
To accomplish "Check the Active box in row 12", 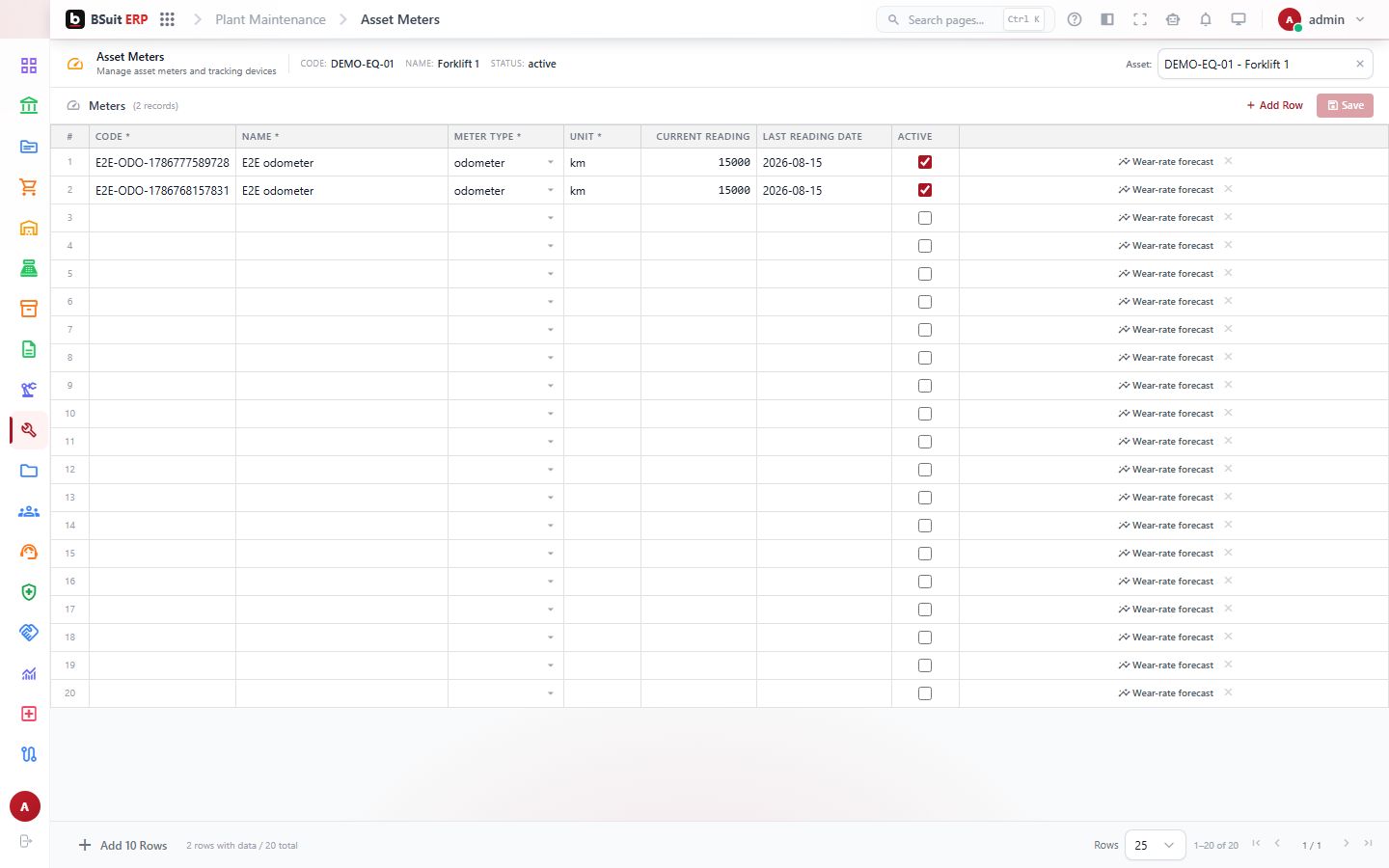I will tap(925, 470).
